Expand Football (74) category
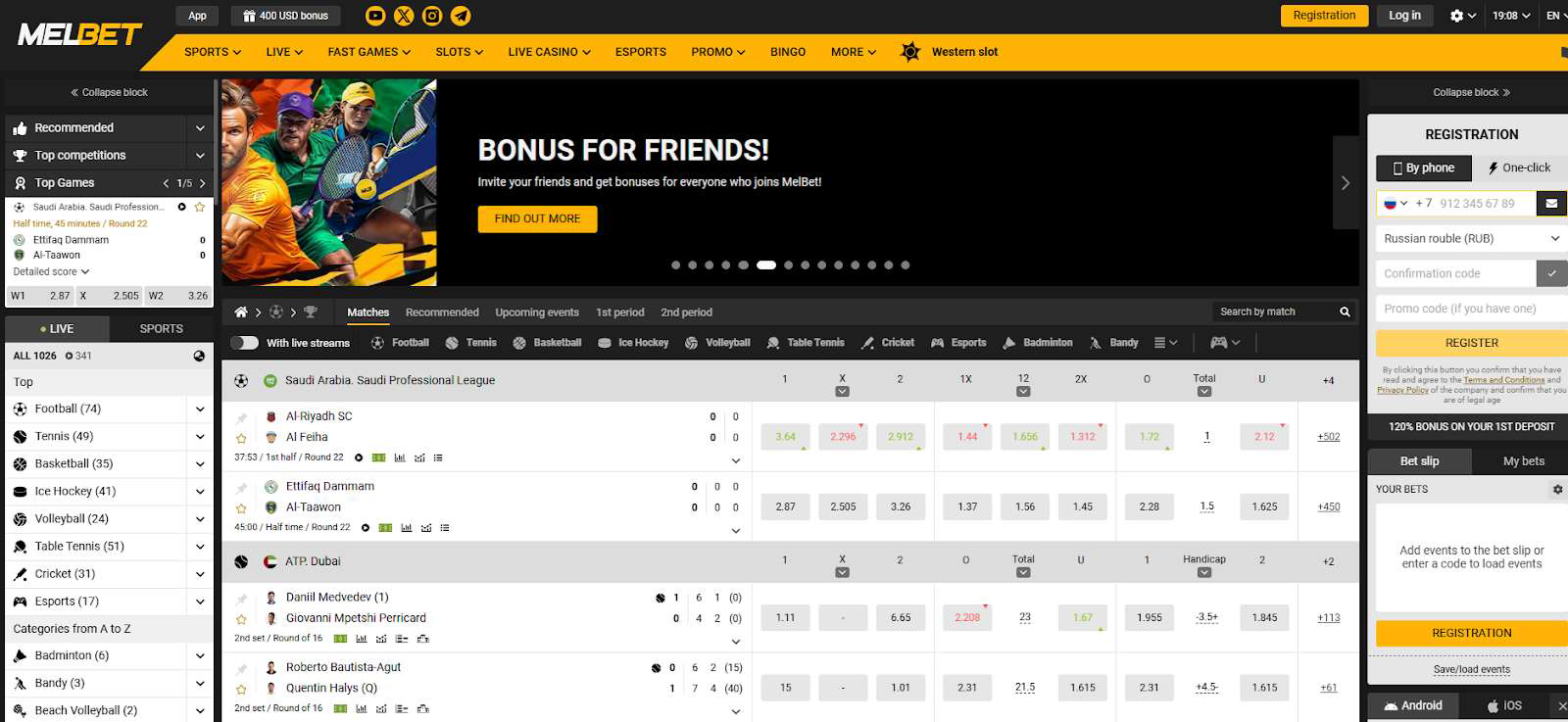The width and height of the screenshot is (1568, 722). coord(200,409)
